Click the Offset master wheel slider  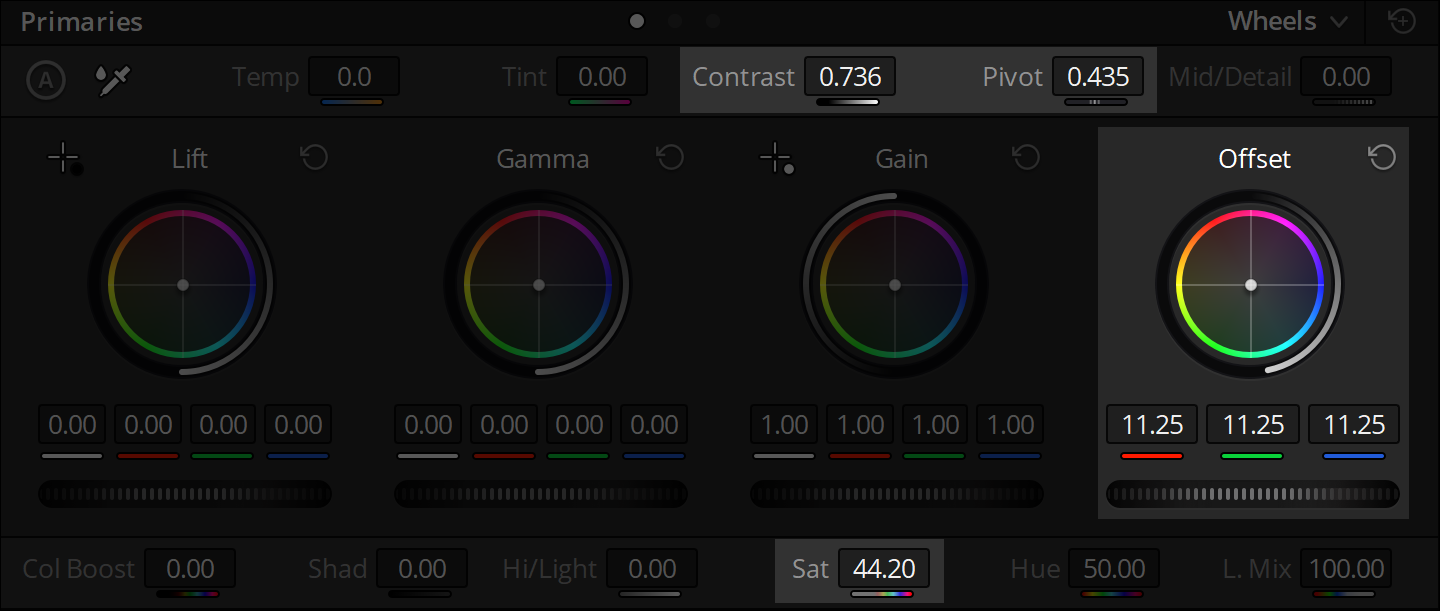[x=1253, y=494]
